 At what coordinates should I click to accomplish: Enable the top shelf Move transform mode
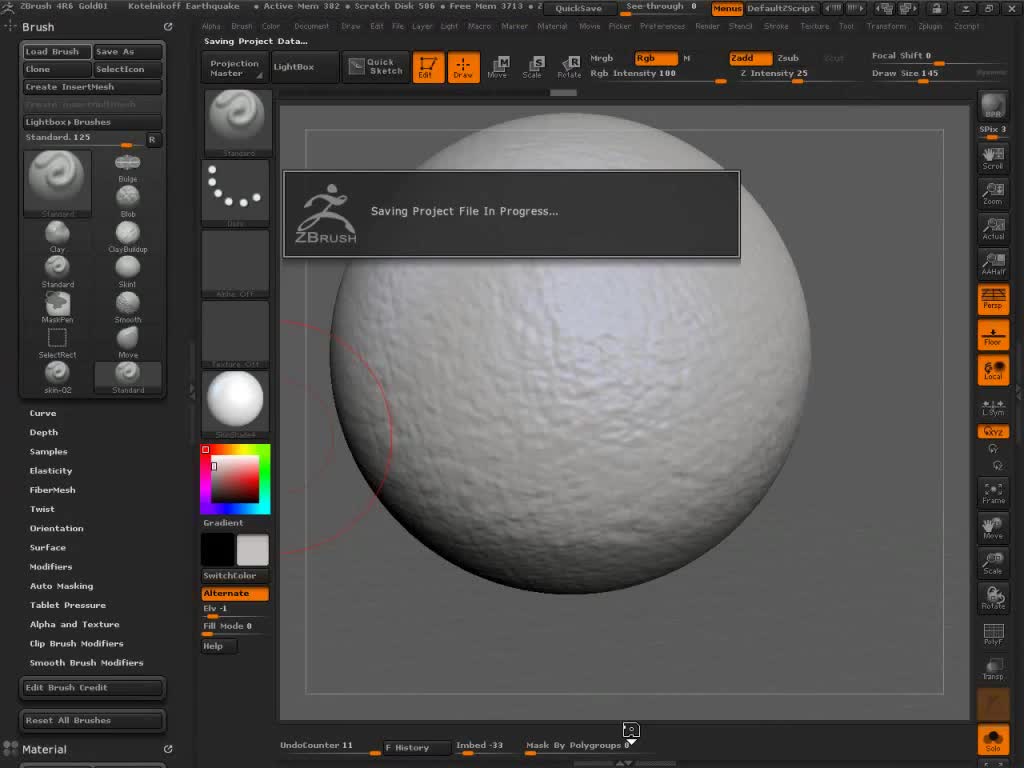tap(498, 67)
